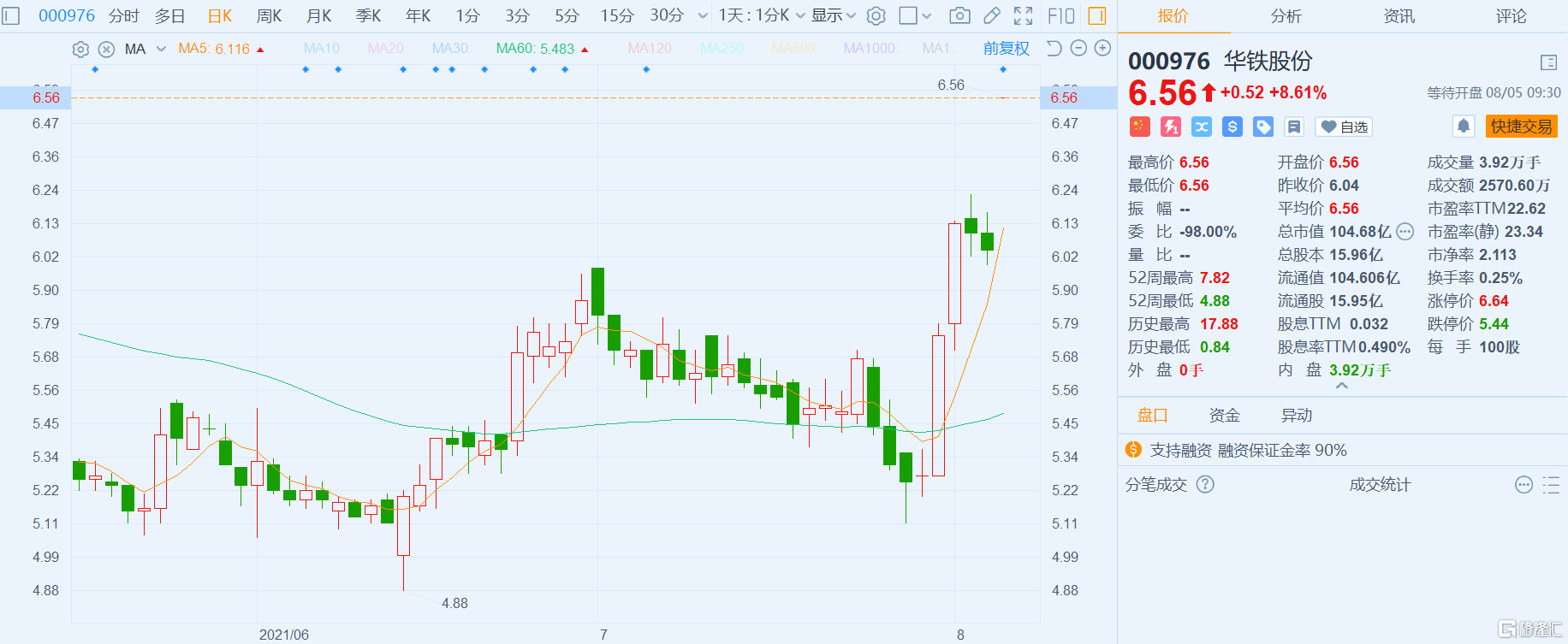Image resolution: width=1568 pixels, height=644 pixels.
Task: Zoom out chart with minus icon
Action: click(x=1078, y=49)
